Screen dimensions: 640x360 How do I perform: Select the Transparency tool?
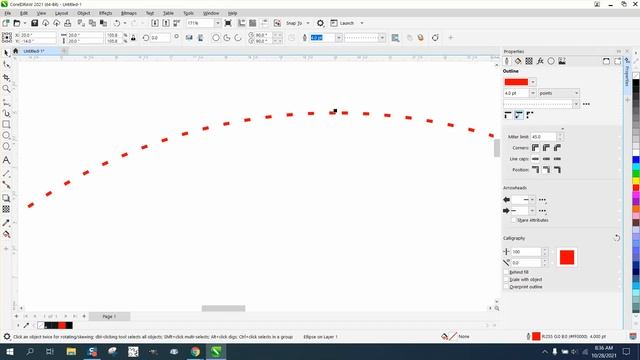(7, 209)
